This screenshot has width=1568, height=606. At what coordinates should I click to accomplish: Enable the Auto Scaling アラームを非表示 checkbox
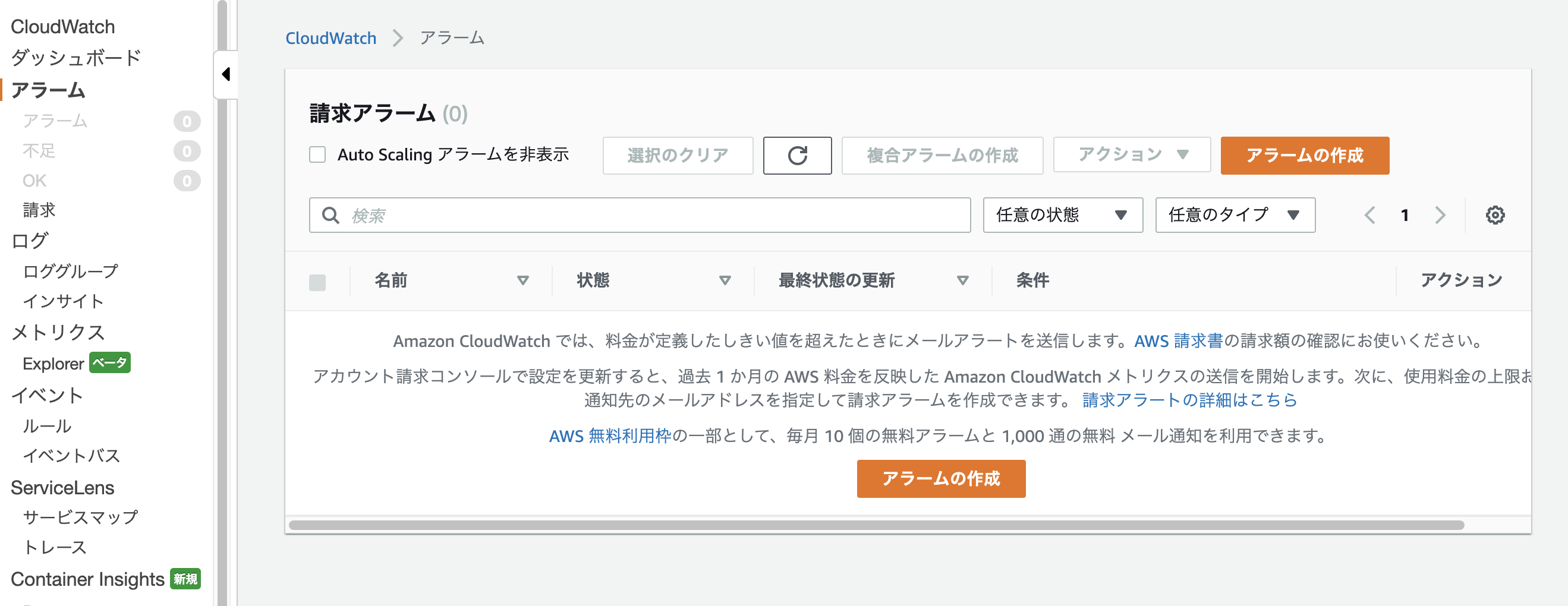[x=318, y=154]
